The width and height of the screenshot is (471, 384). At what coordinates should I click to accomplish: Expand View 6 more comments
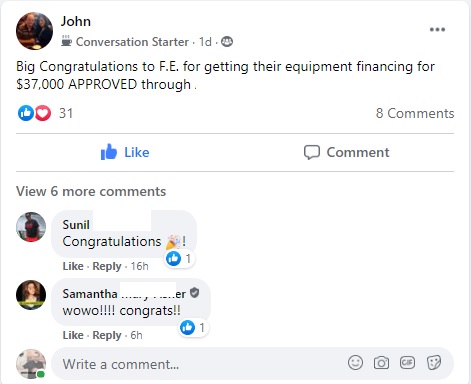coord(91,191)
